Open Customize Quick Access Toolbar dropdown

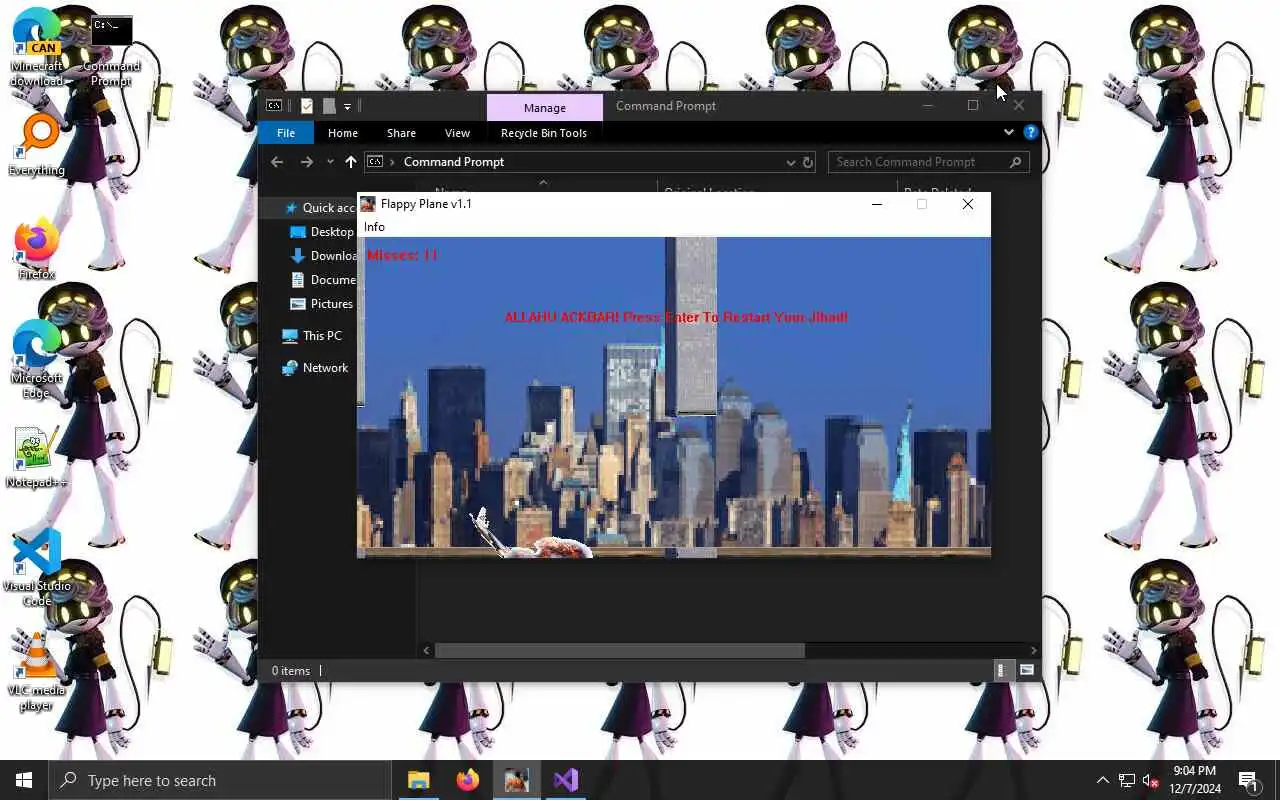(347, 106)
